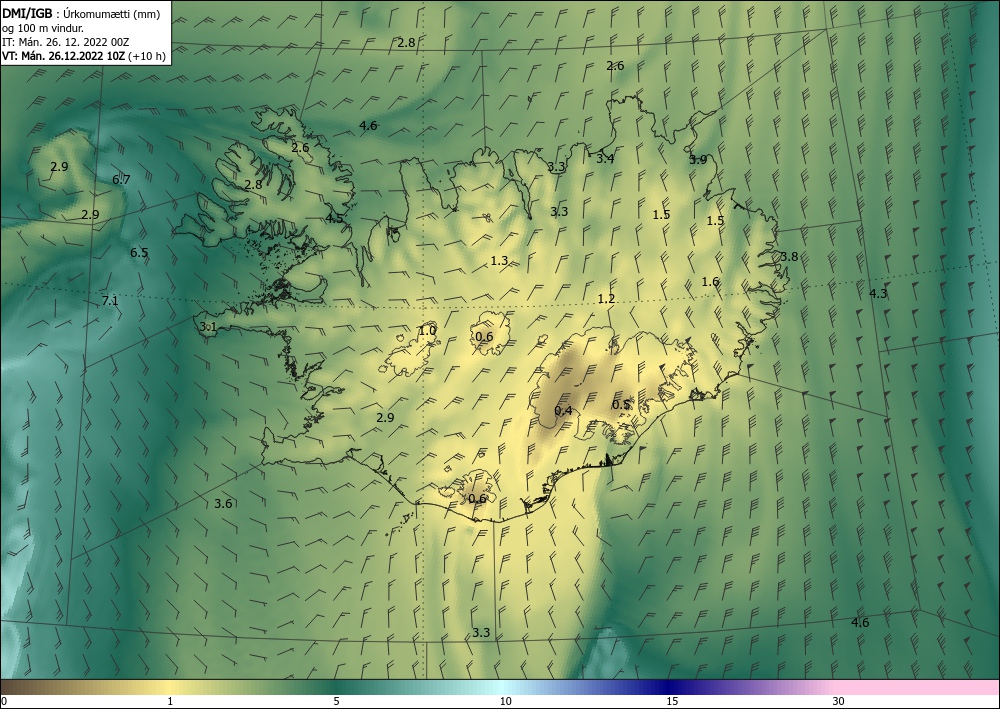Click the colour scale tick label 0
This screenshot has width=1000, height=709.
tap(4, 702)
